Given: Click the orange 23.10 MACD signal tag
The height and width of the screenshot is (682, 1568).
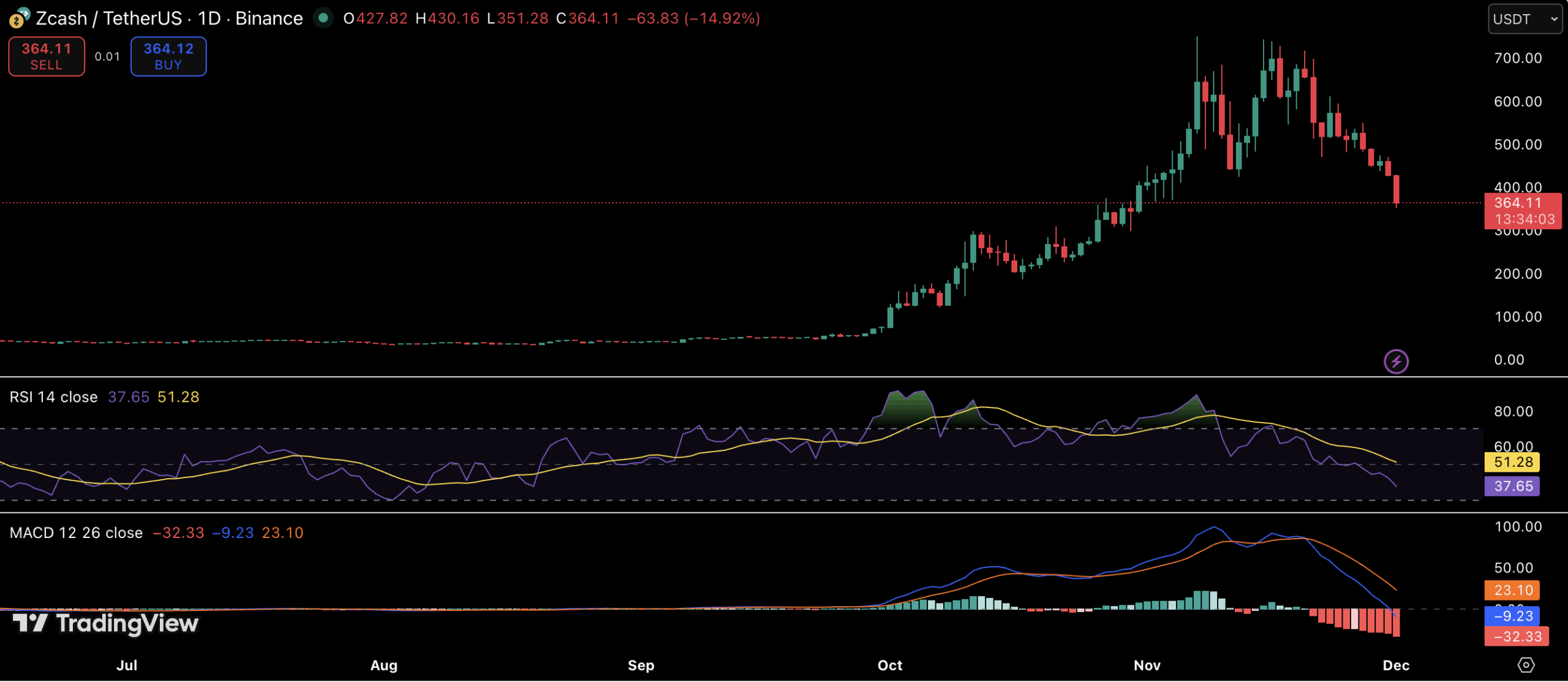Looking at the screenshot, I should click(1512, 590).
